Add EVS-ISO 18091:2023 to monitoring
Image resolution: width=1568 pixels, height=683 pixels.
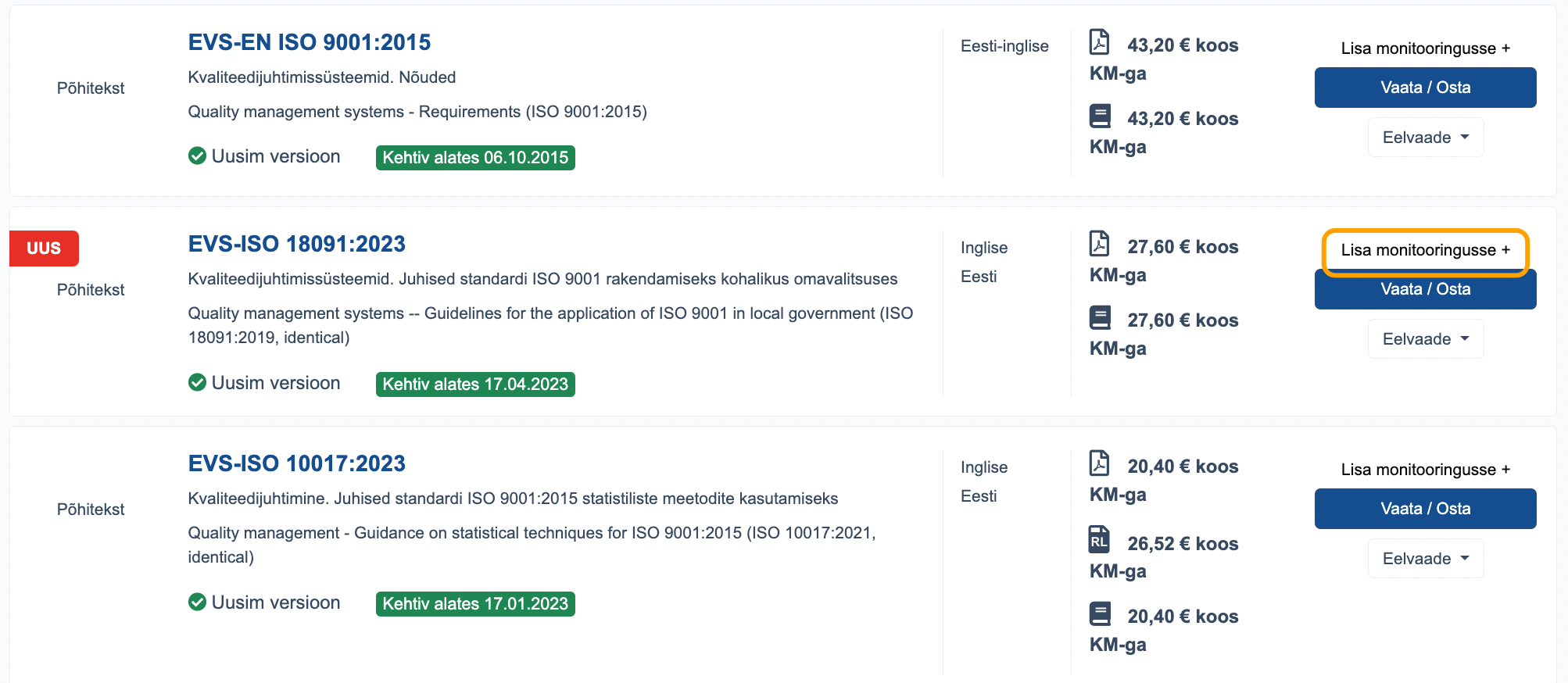(1425, 250)
